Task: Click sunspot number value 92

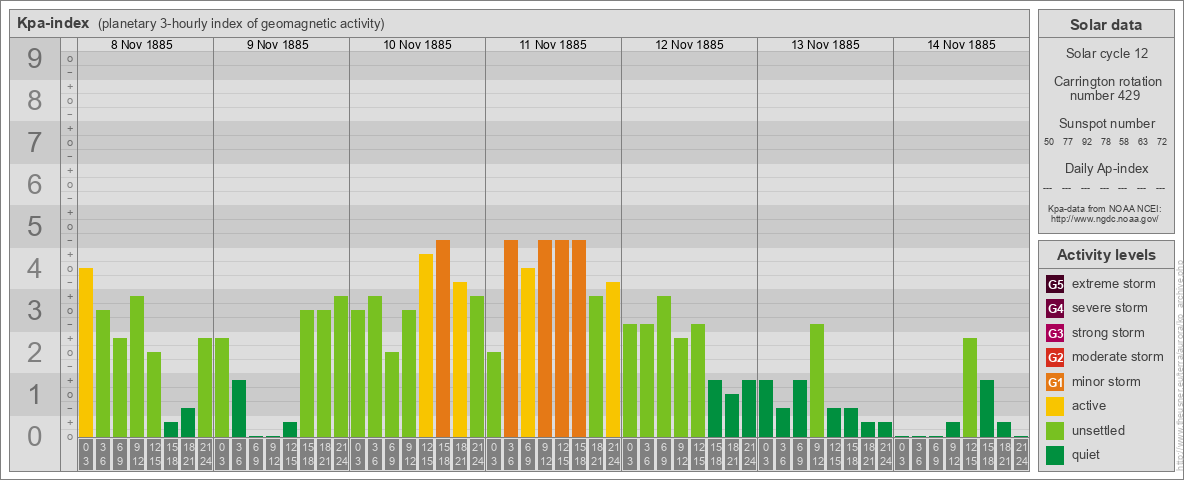Action: tap(1087, 141)
